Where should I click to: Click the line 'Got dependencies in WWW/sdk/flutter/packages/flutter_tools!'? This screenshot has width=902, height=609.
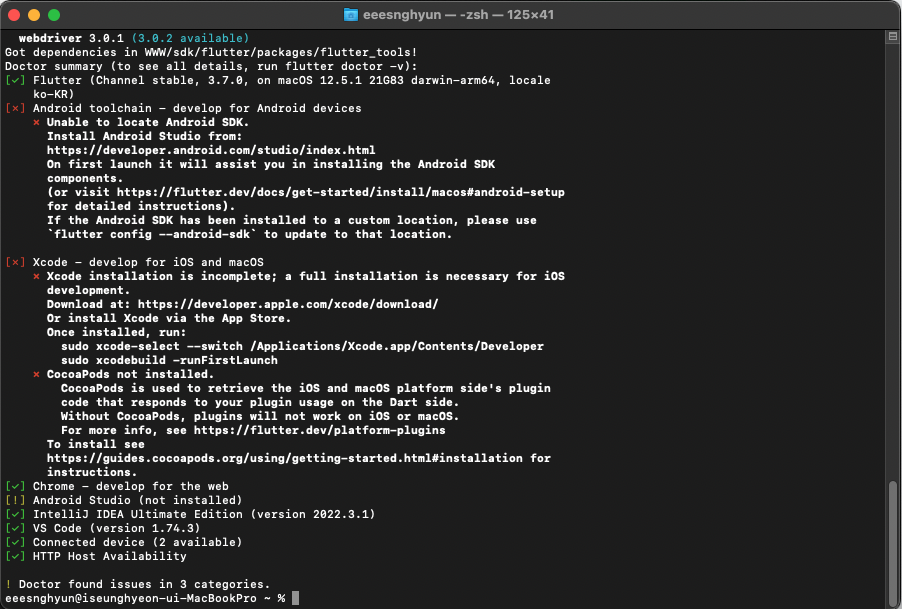(x=211, y=52)
